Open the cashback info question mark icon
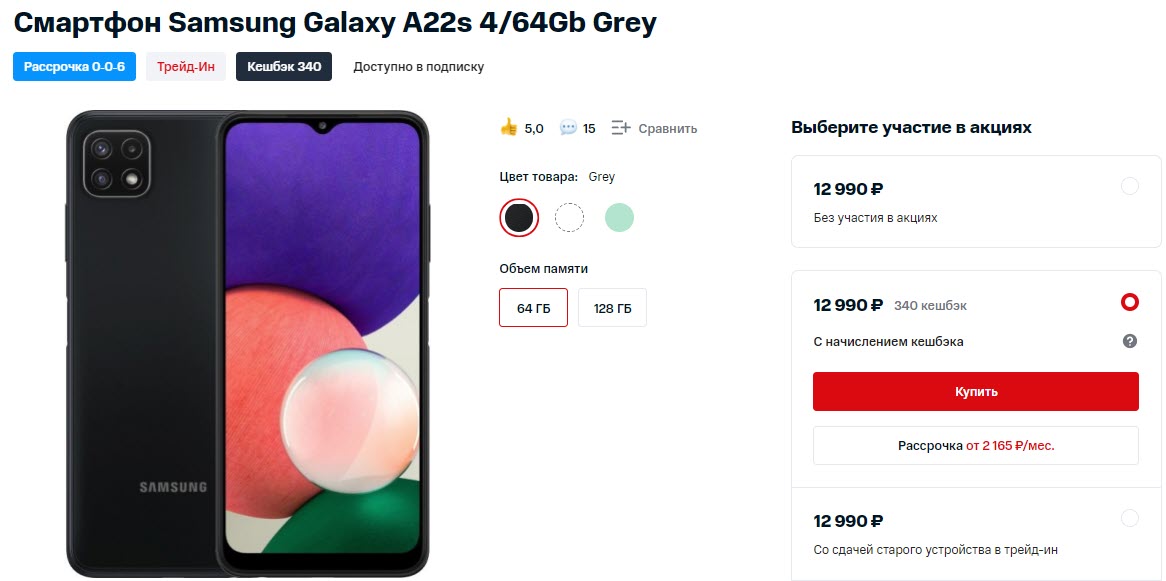 1129,340
